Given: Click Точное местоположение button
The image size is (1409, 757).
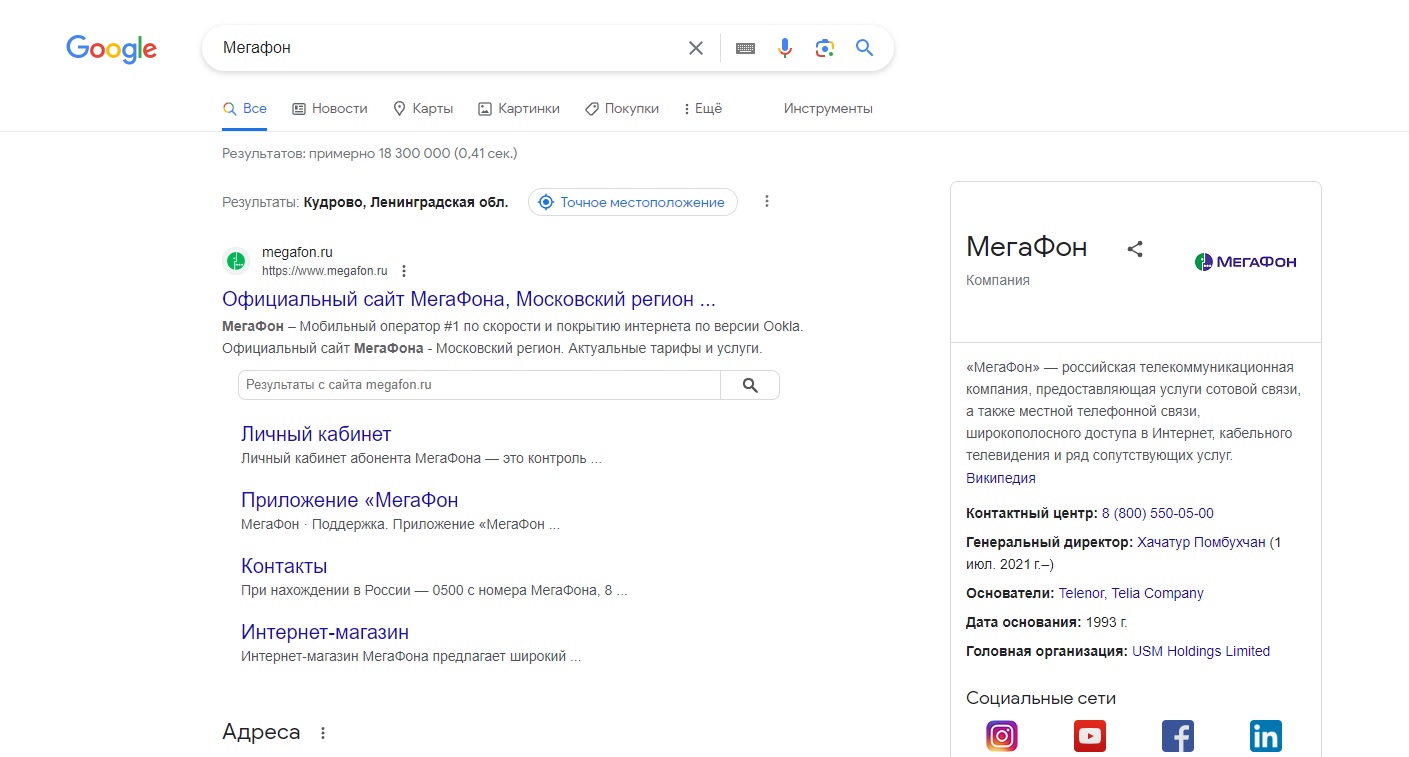Looking at the screenshot, I should click(x=633, y=202).
